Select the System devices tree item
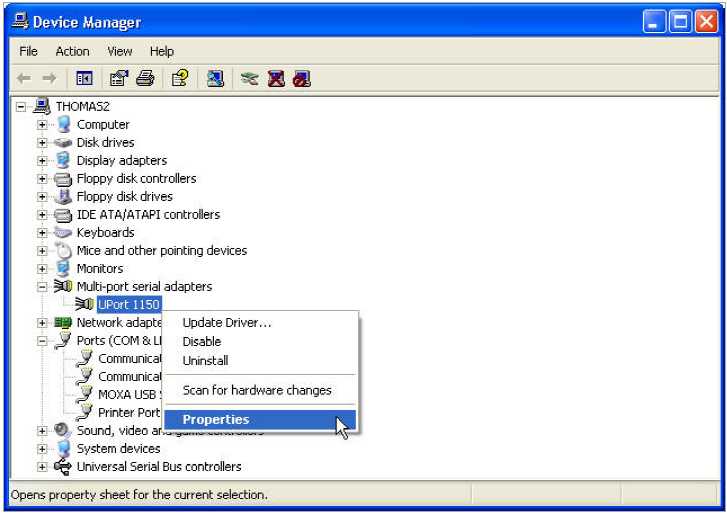This screenshot has width=727, height=514. click(118, 449)
